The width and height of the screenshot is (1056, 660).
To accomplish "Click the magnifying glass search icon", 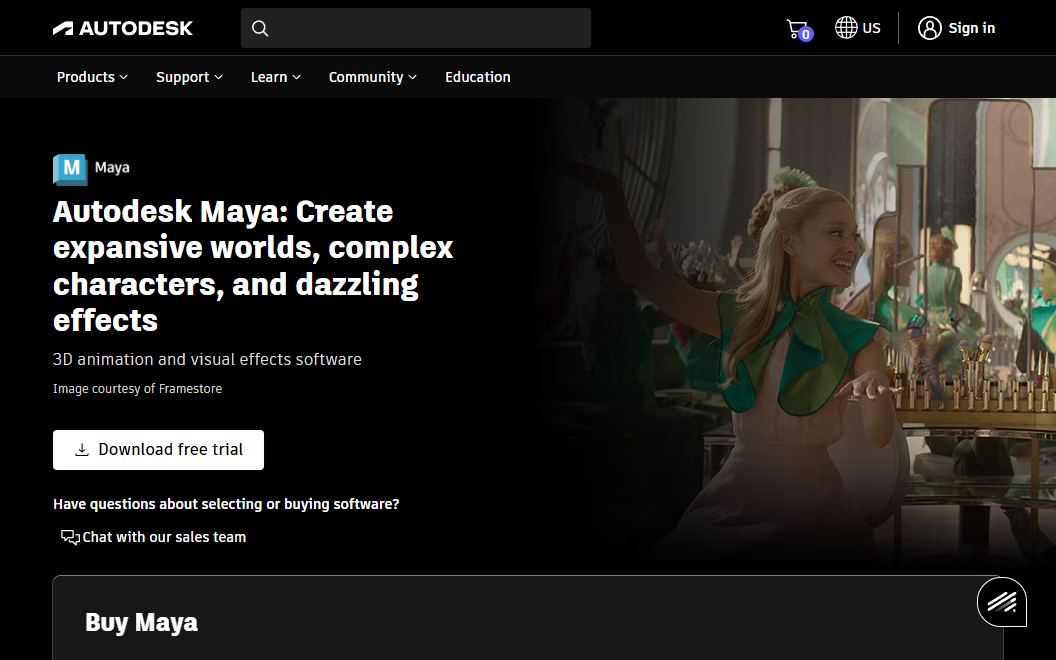I will coord(260,28).
